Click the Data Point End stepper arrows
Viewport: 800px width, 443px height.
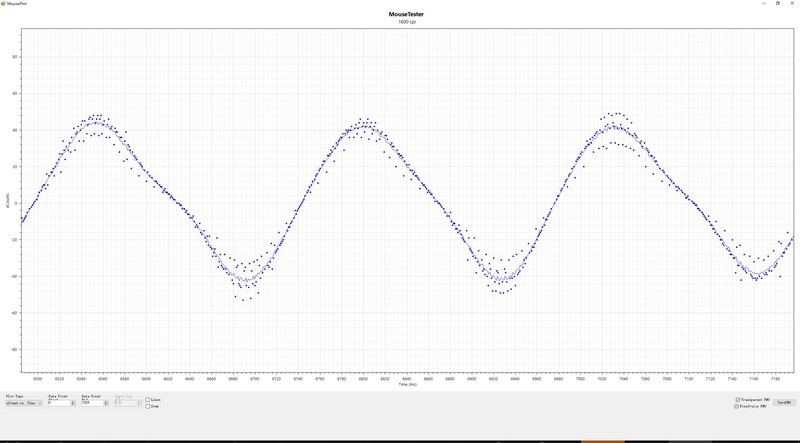(106, 403)
